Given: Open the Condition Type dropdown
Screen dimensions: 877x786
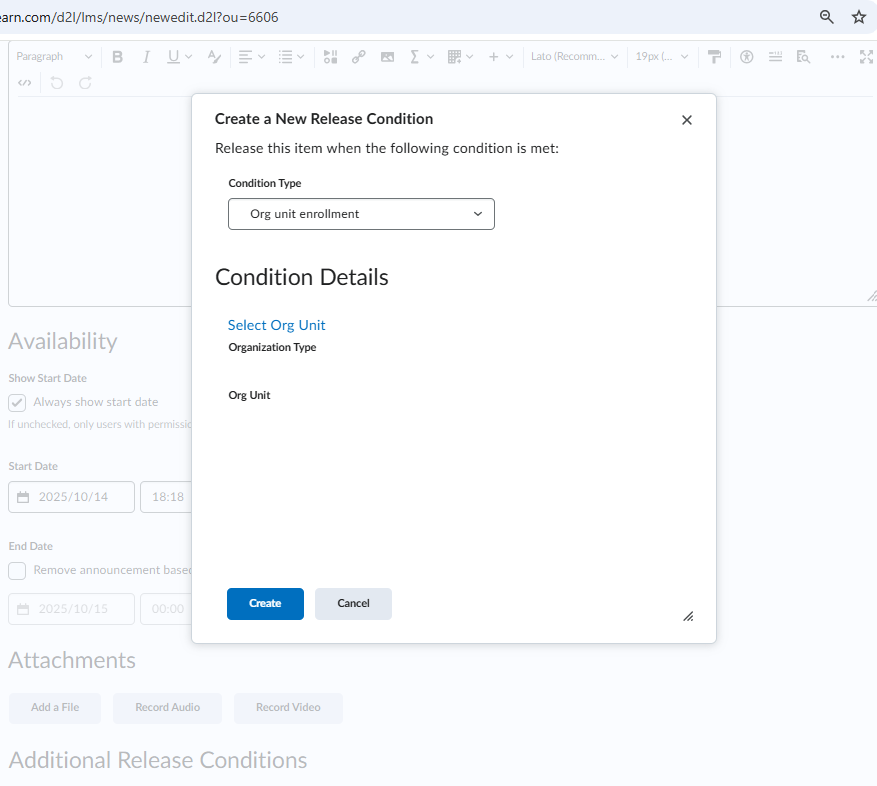Looking at the screenshot, I should [x=361, y=214].
